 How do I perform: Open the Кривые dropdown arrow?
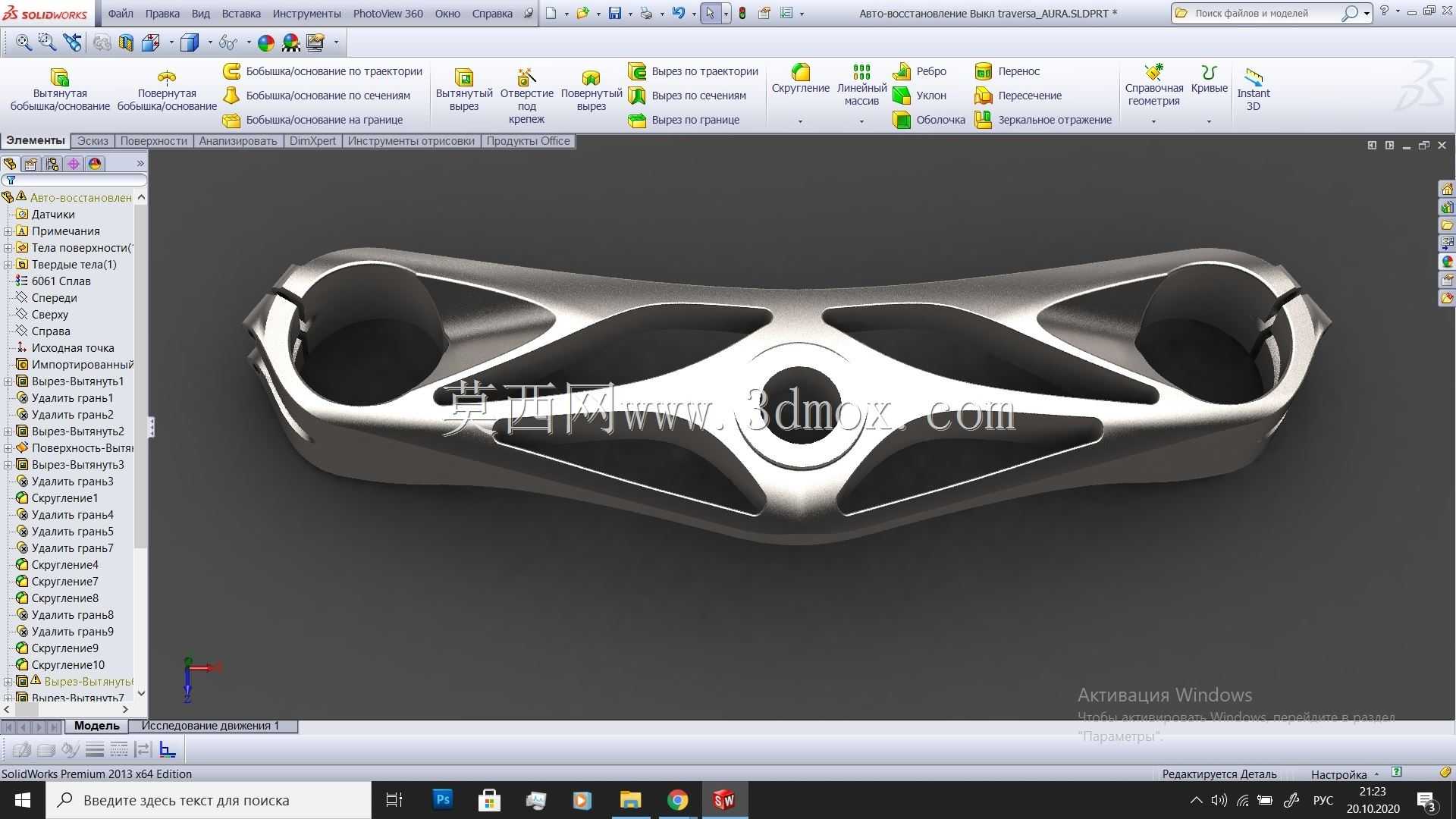pos(1209,121)
